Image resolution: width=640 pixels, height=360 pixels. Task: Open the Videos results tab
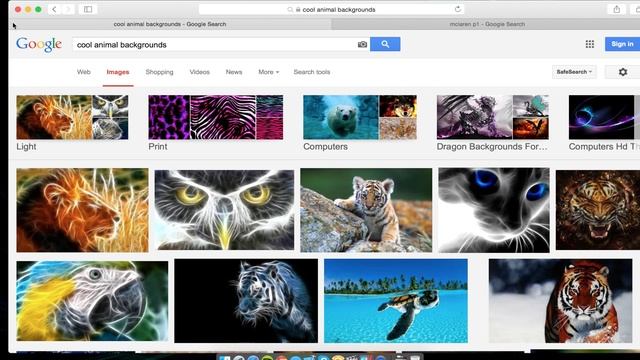(200, 72)
